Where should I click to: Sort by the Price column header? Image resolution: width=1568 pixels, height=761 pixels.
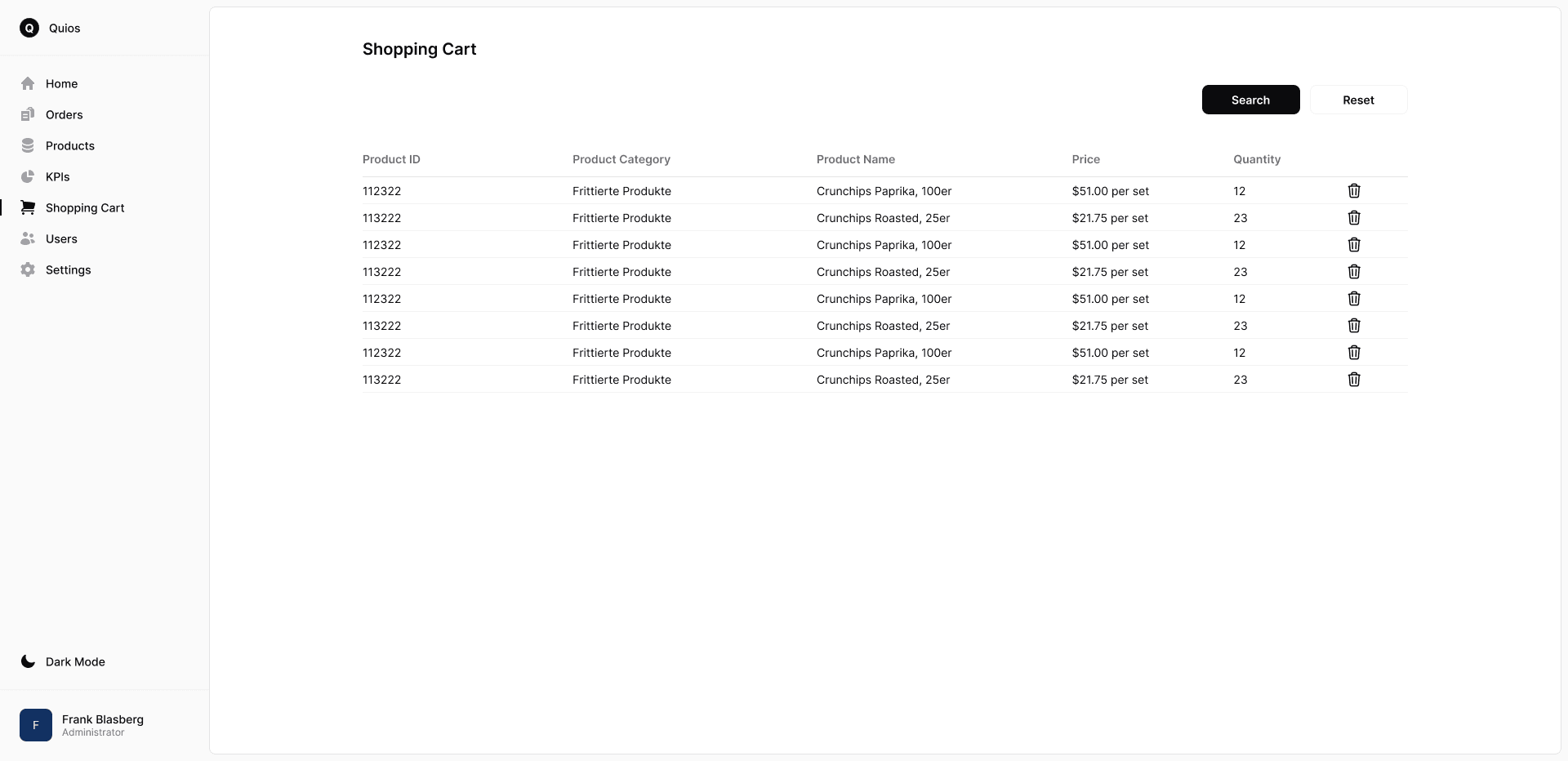point(1085,159)
